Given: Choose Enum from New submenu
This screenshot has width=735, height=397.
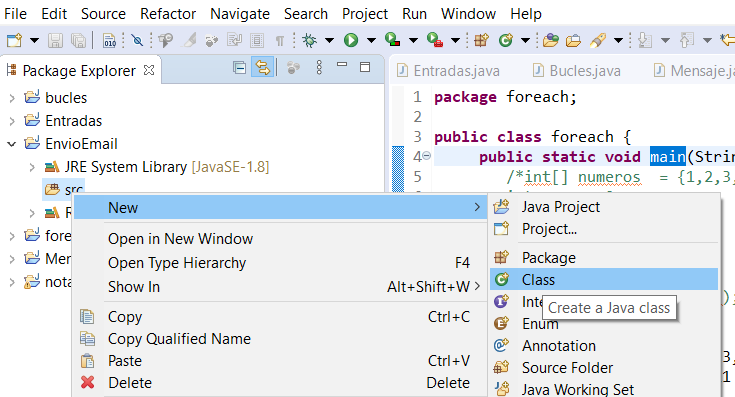Looking at the screenshot, I should point(604,324).
